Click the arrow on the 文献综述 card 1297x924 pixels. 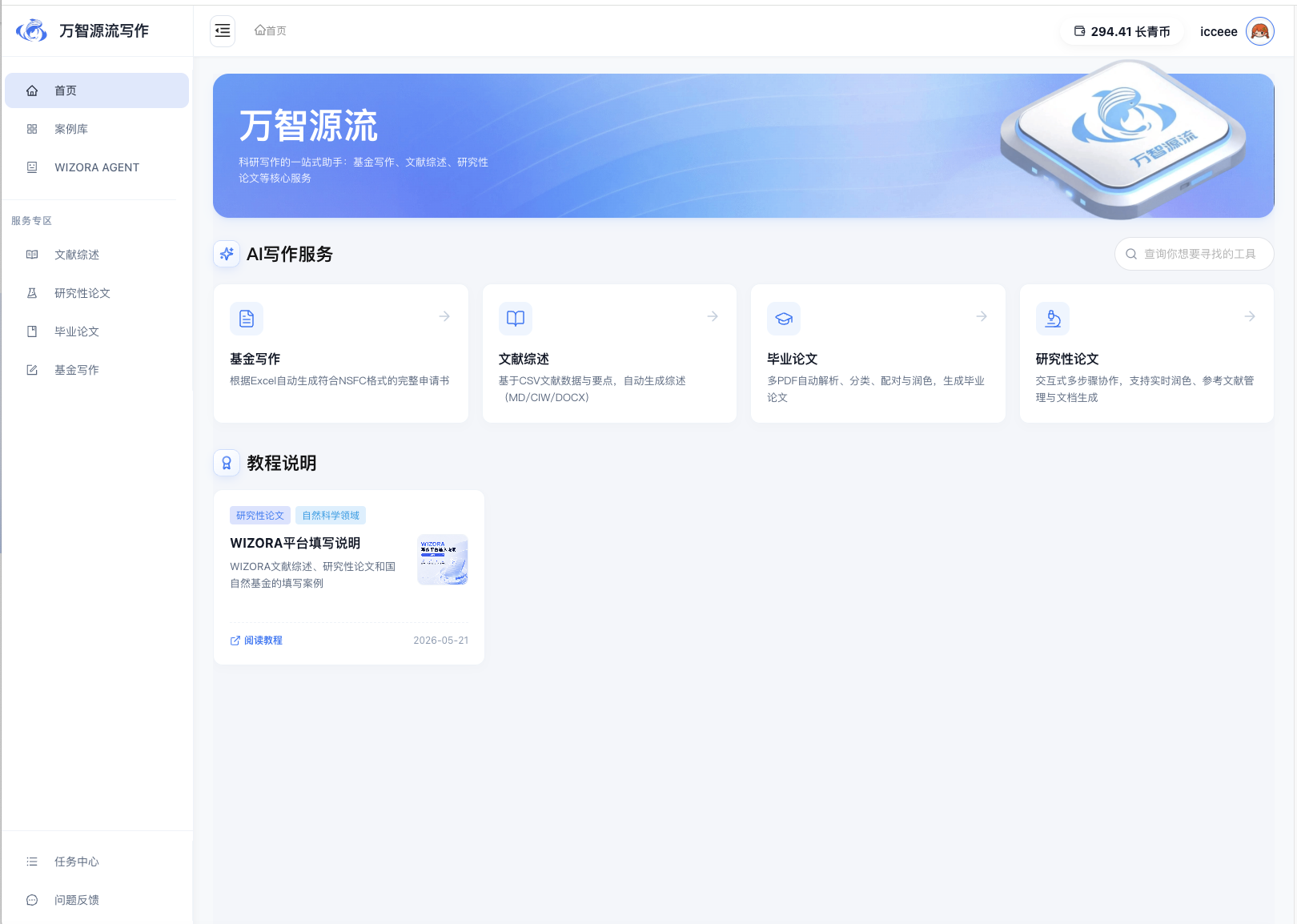[713, 316]
